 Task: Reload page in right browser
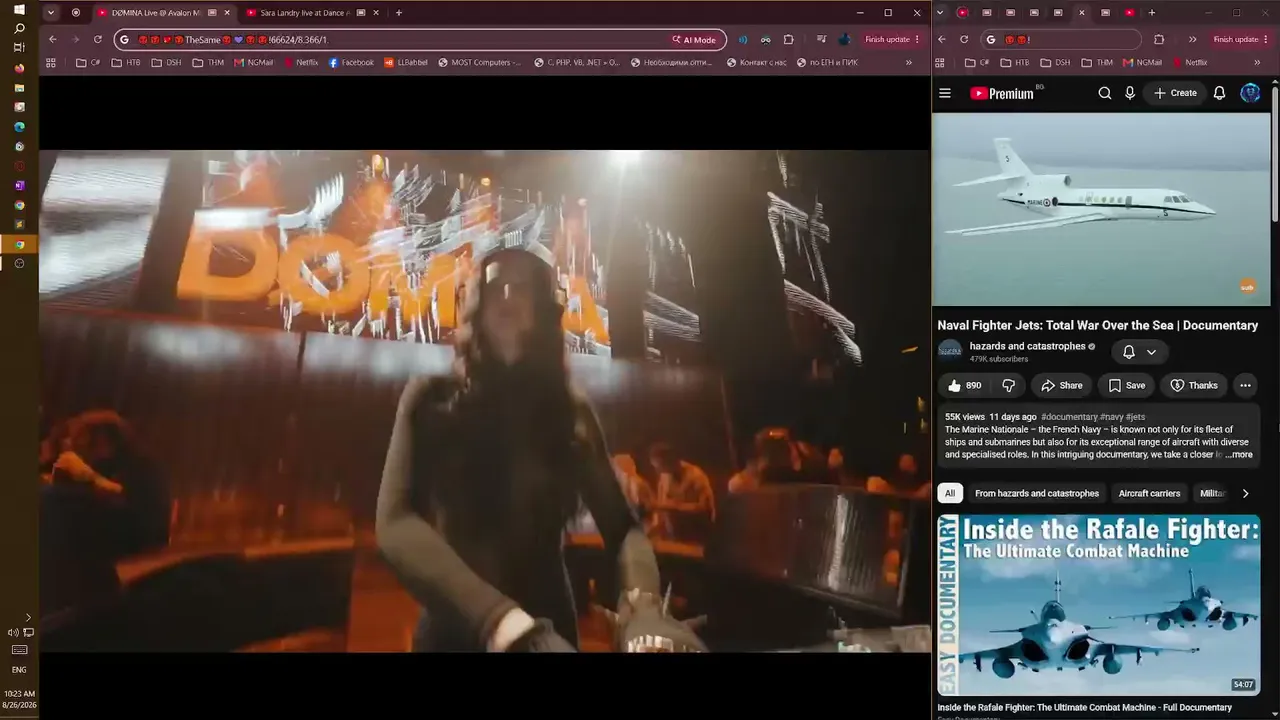964,39
